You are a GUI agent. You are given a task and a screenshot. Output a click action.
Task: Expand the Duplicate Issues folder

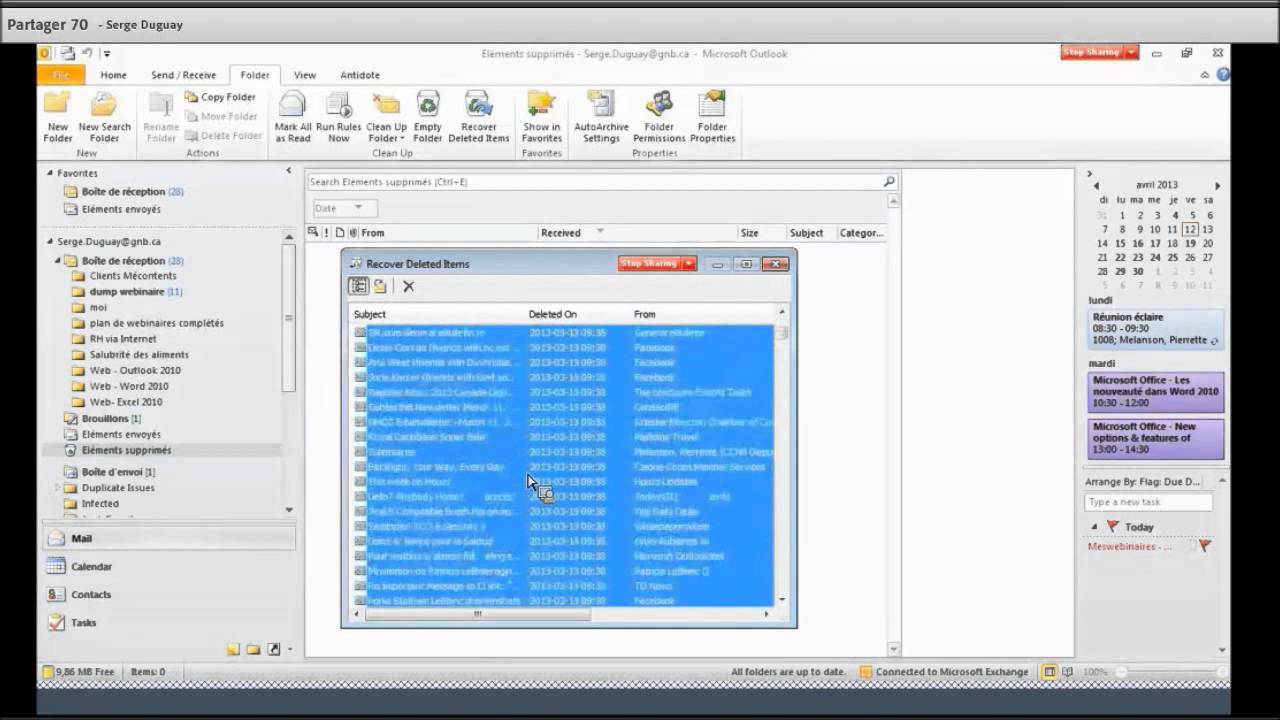coord(57,488)
